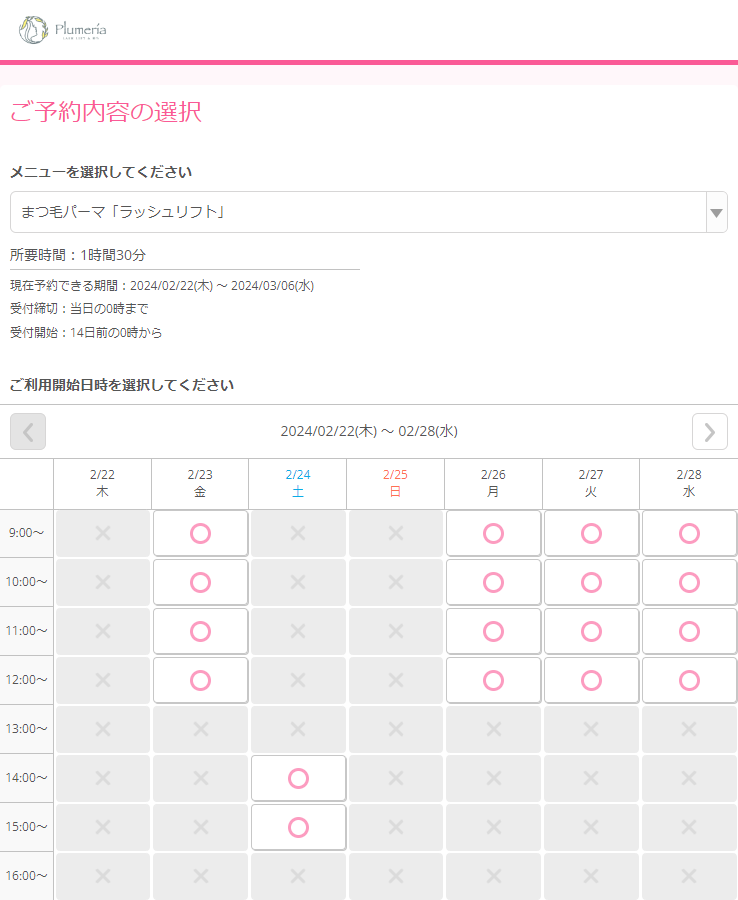
Task: Click the 16:00～ row label
Action: [26, 876]
